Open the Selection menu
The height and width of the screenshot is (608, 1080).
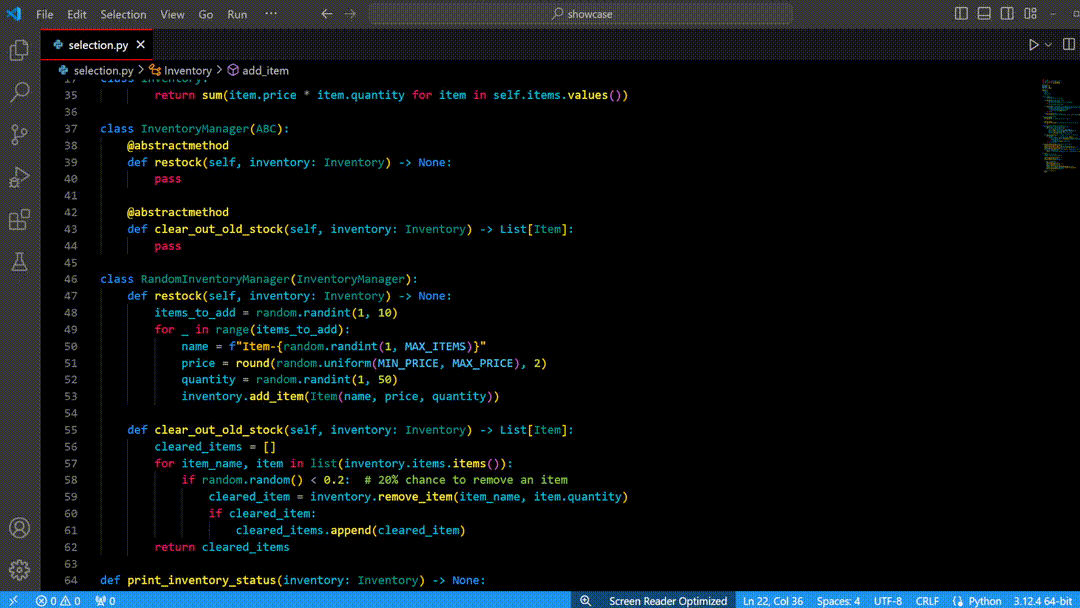coord(123,14)
